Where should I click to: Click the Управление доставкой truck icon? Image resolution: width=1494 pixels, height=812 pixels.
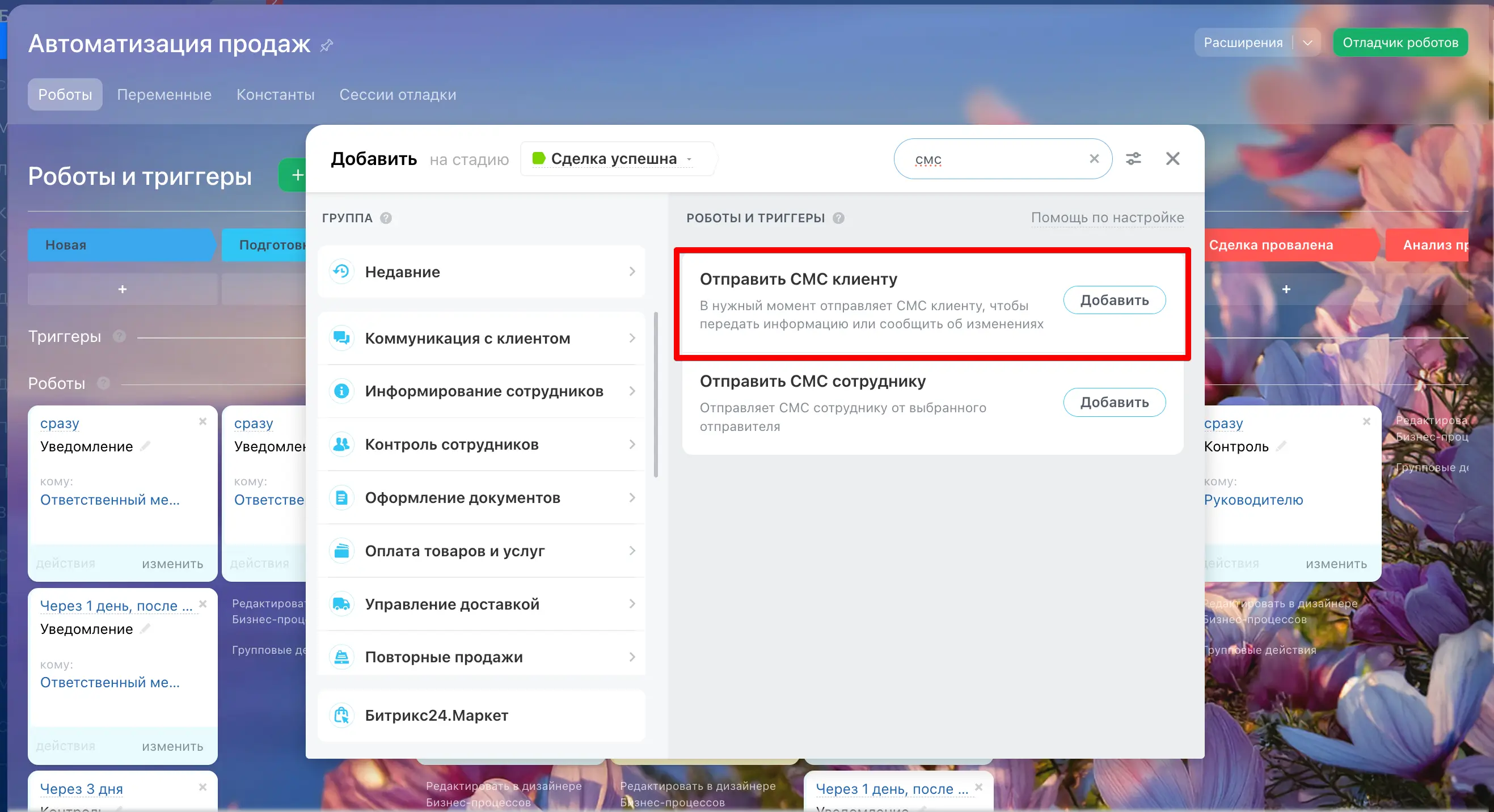(x=341, y=604)
